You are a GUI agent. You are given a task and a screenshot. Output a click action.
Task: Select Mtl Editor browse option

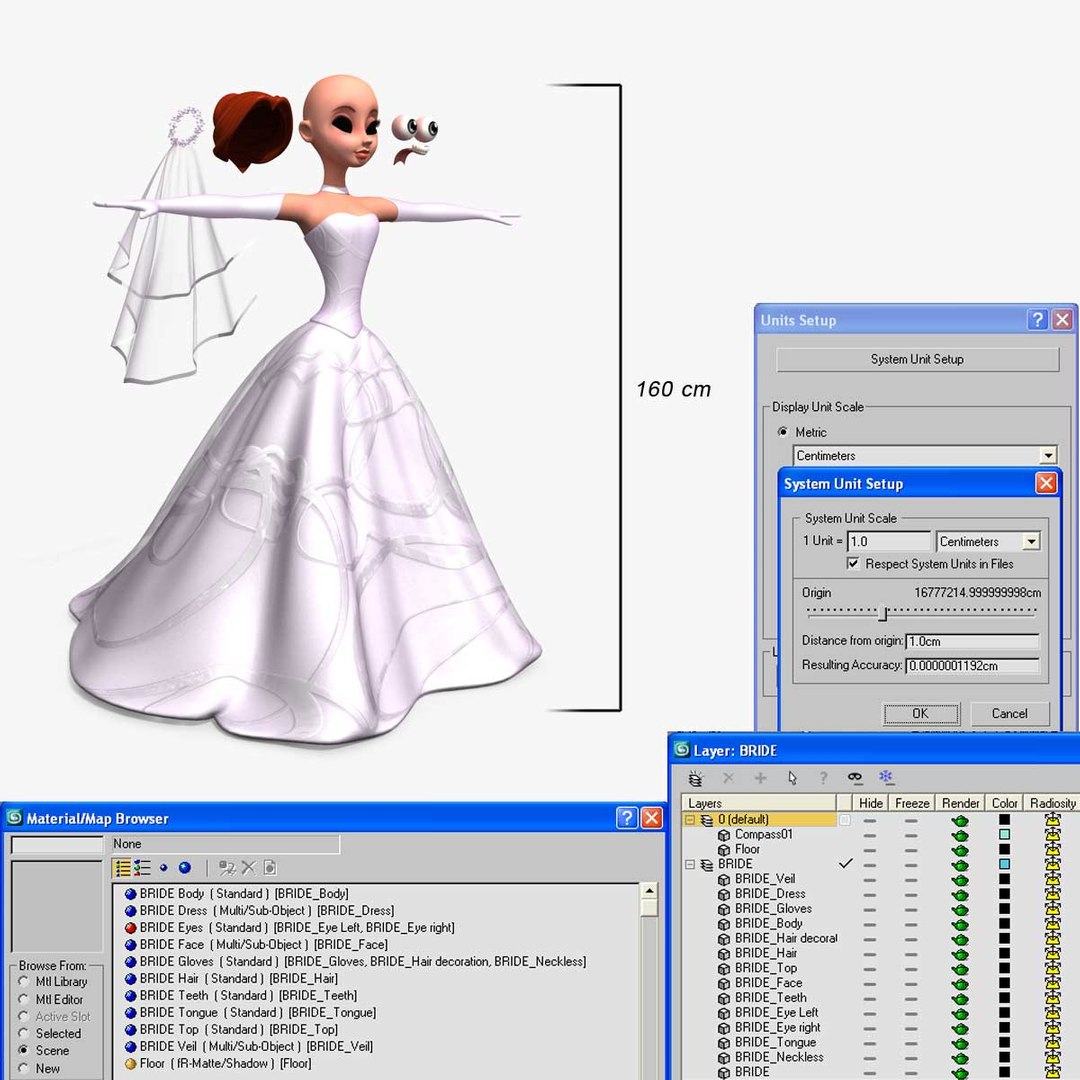coord(25,999)
